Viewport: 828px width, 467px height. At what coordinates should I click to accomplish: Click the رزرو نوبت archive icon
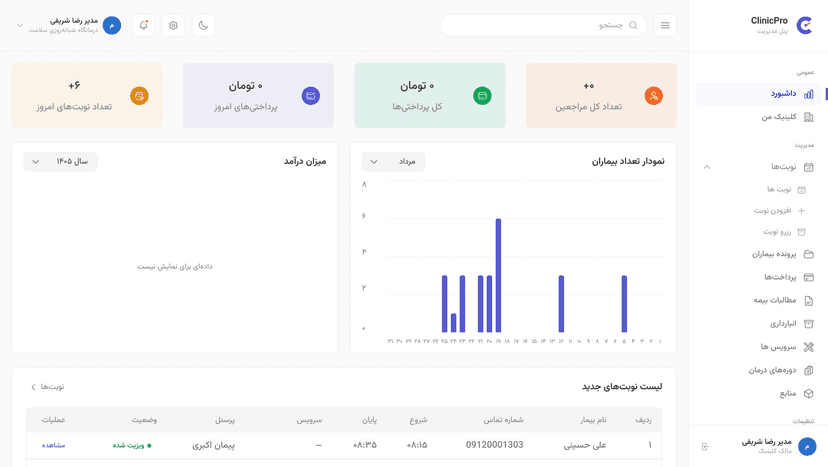coord(802,232)
